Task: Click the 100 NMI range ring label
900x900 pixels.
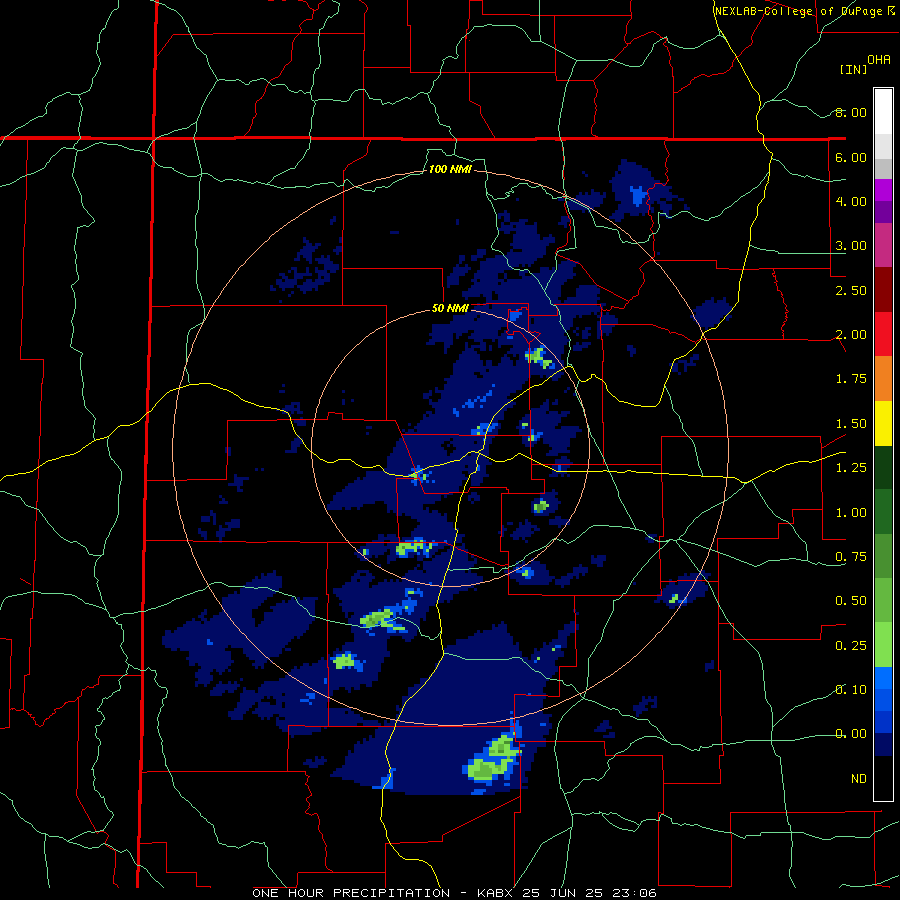Action: pyautogui.click(x=450, y=169)
